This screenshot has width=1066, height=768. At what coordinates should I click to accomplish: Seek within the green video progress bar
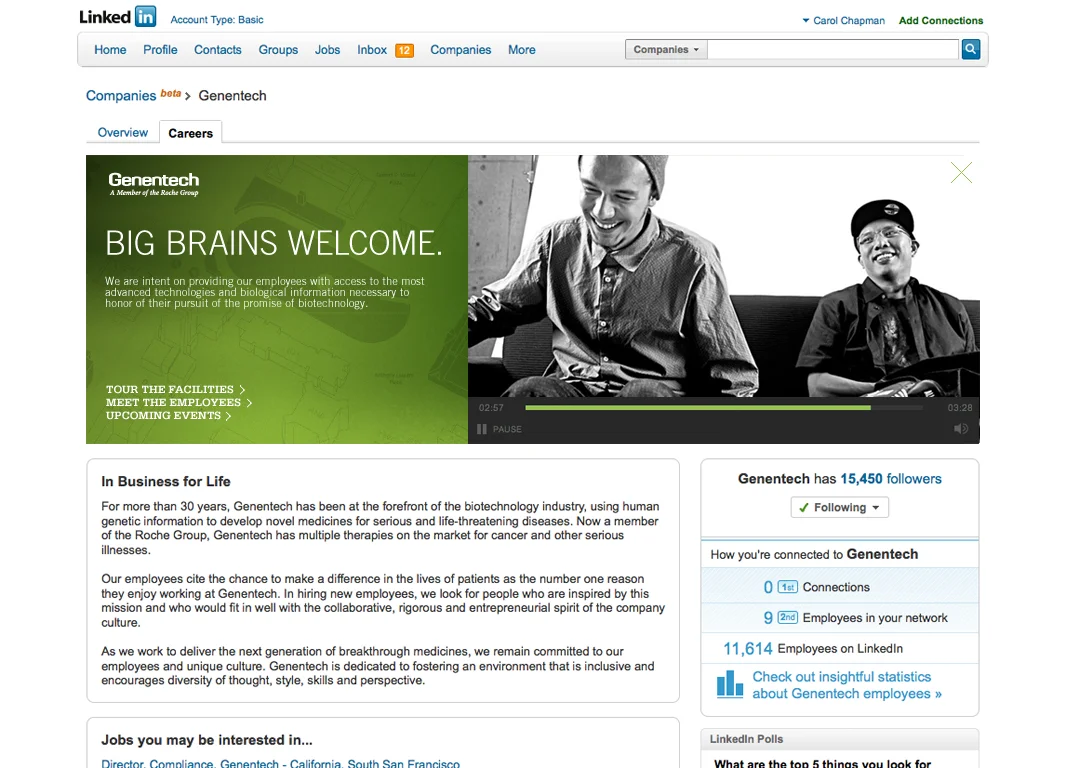(724, 408)
